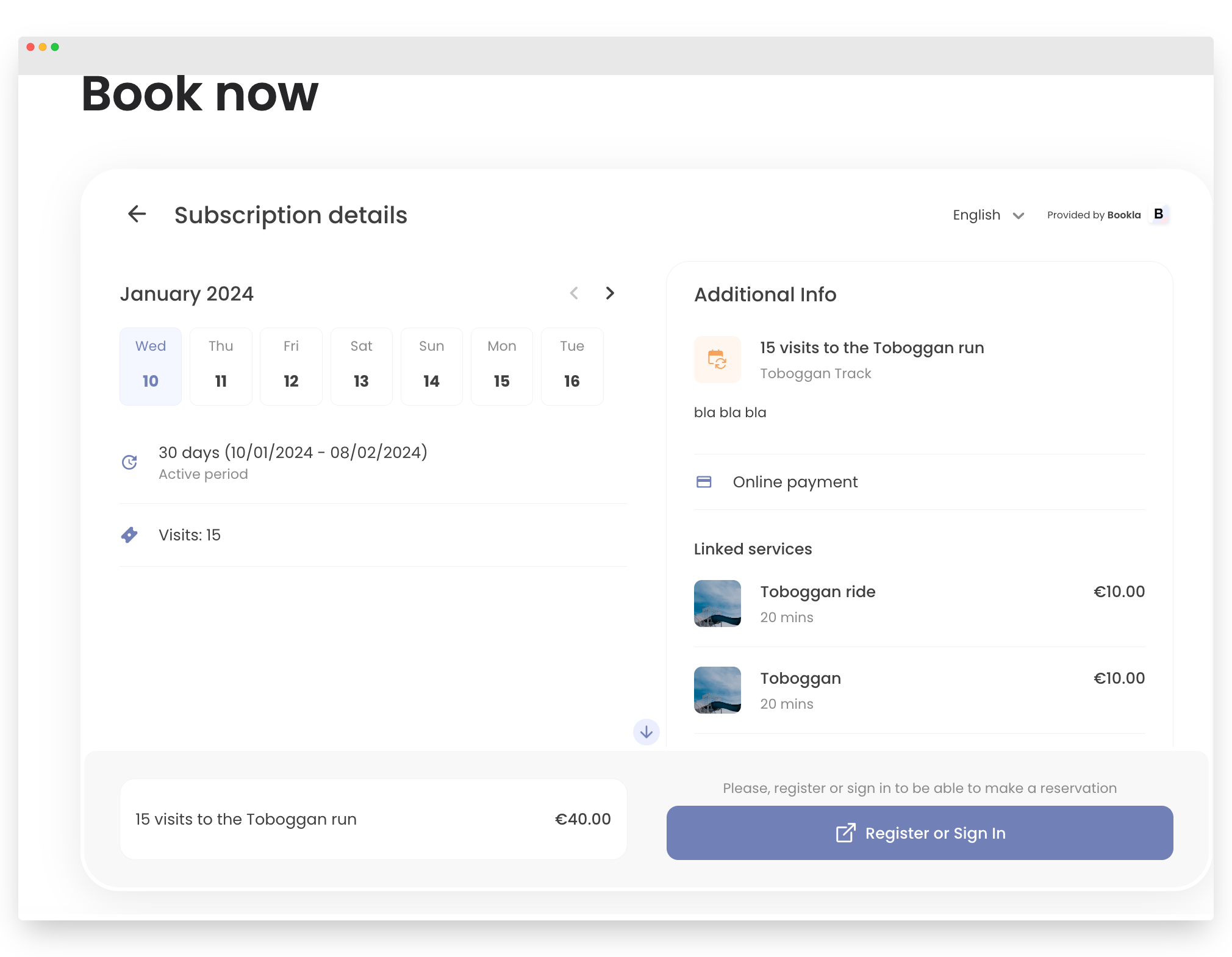Click the back arrow beside Subscription details
1232x957 pixels.
(x=137, y=214)
